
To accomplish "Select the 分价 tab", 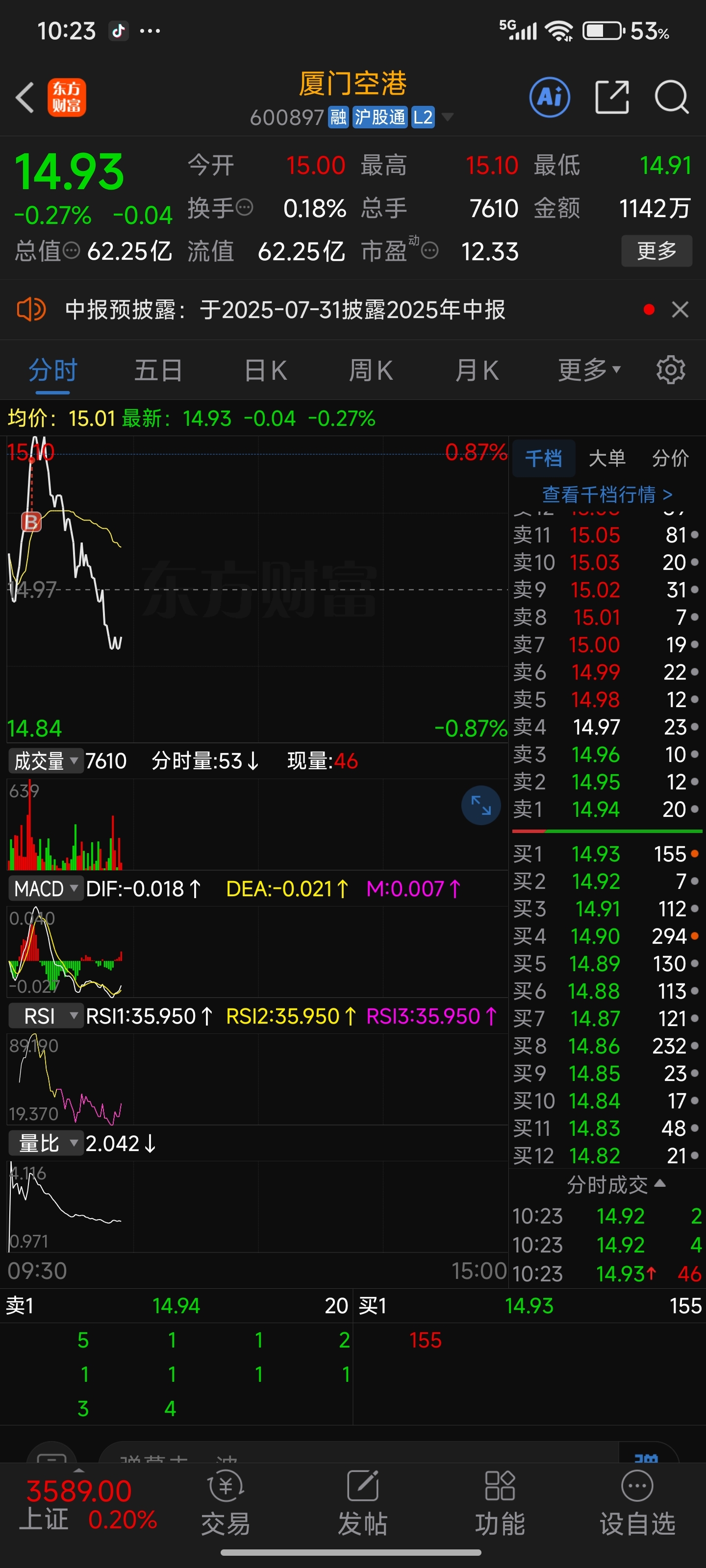I will 670,458.
